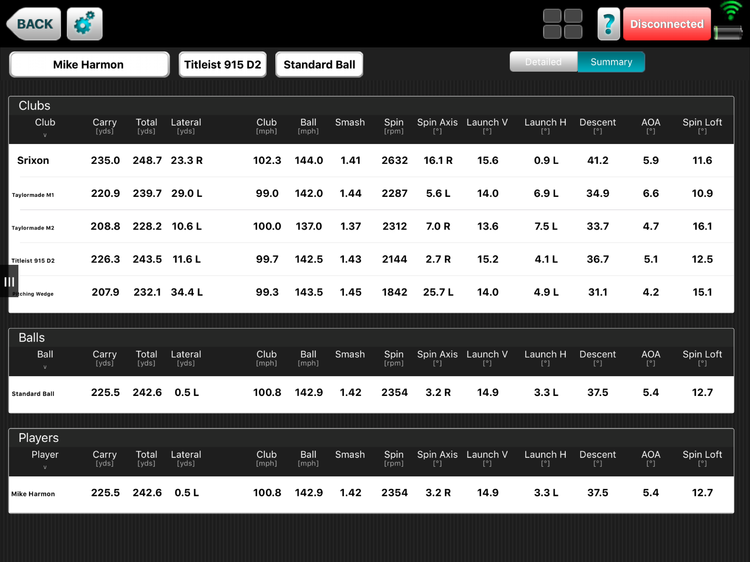This screenshot has width=750, height=562.
Task: Open the Standard Ball selector
Action: (x=319, y=65)
